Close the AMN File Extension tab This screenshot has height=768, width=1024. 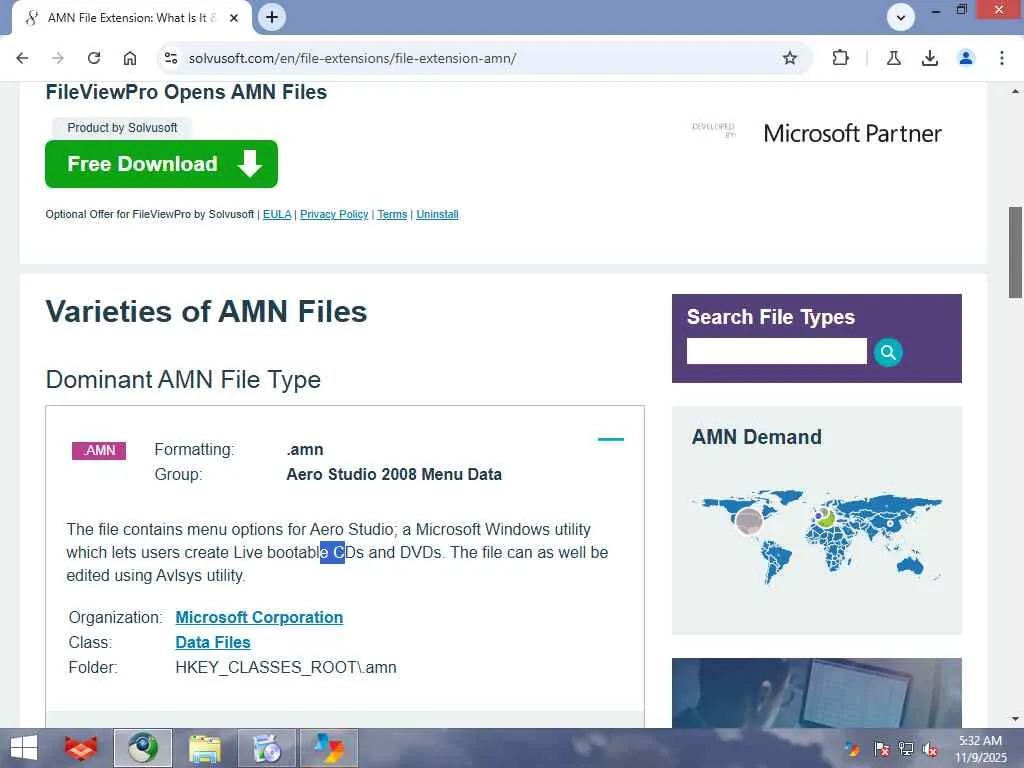click(x=234, y=18)
